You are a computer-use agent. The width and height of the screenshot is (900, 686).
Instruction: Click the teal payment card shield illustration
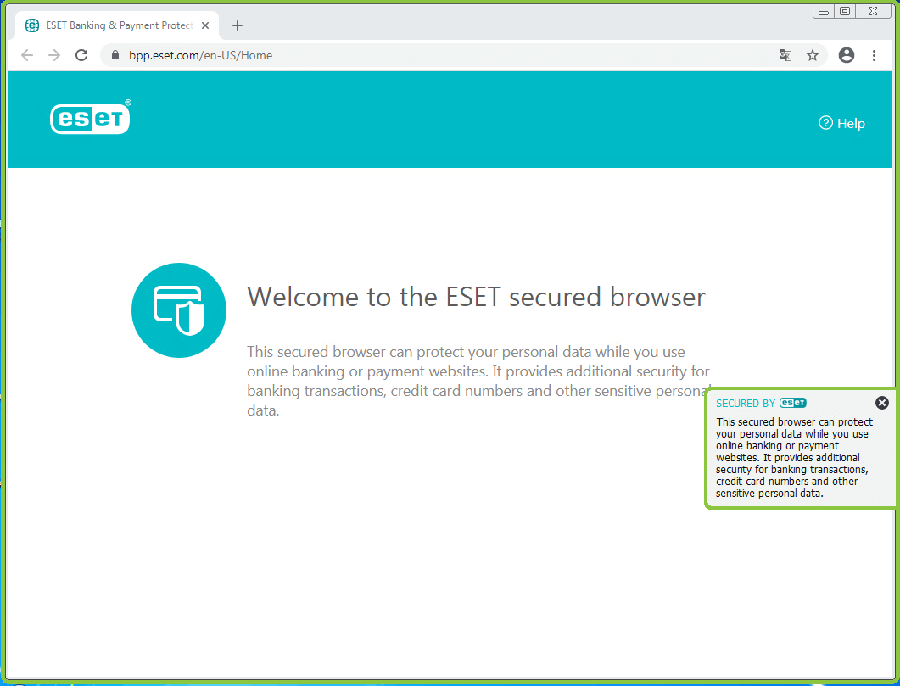coord(178,310)
